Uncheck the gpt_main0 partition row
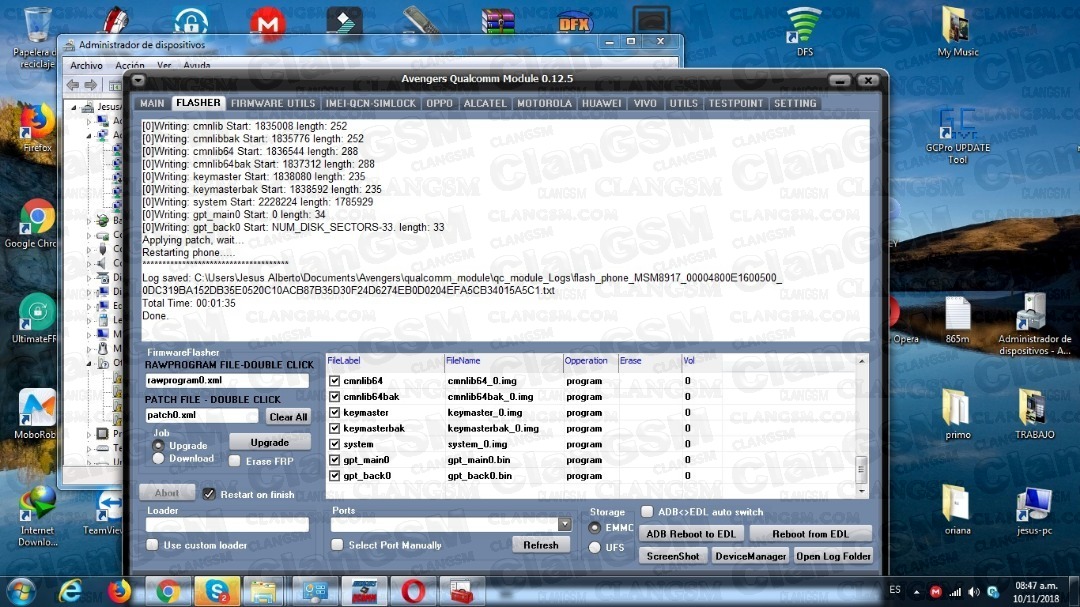Screen dimensions: 1080x607 [335, 460]
